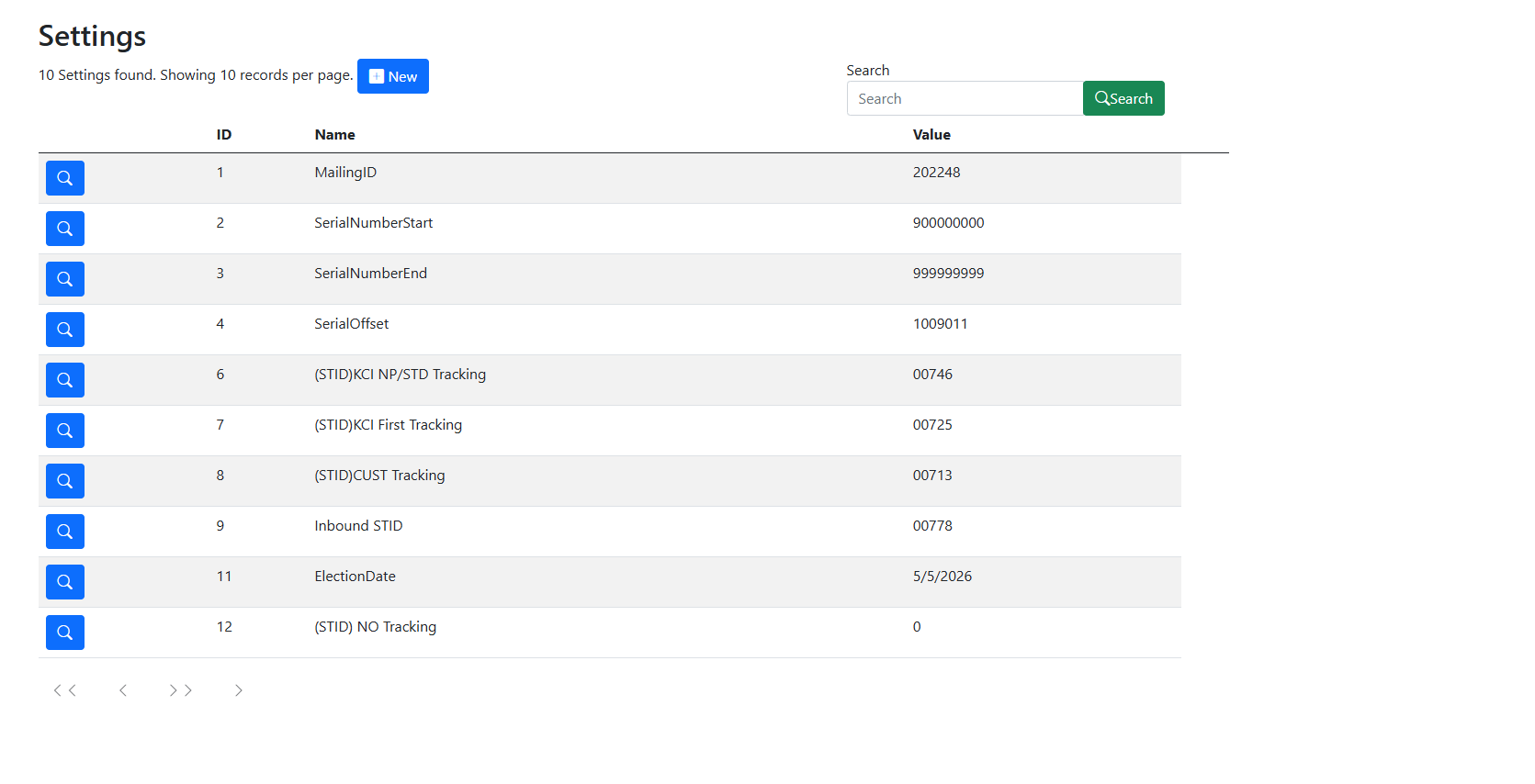
Task: Go to the first page of results
Action: 64,690
